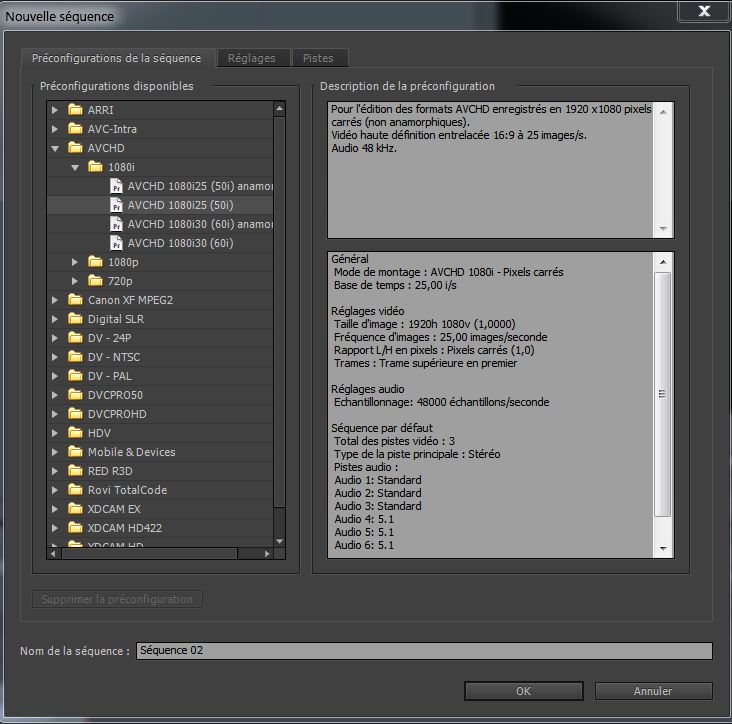
Task: Click preset list scroll-up arrow
Action: tap(279, 109)
